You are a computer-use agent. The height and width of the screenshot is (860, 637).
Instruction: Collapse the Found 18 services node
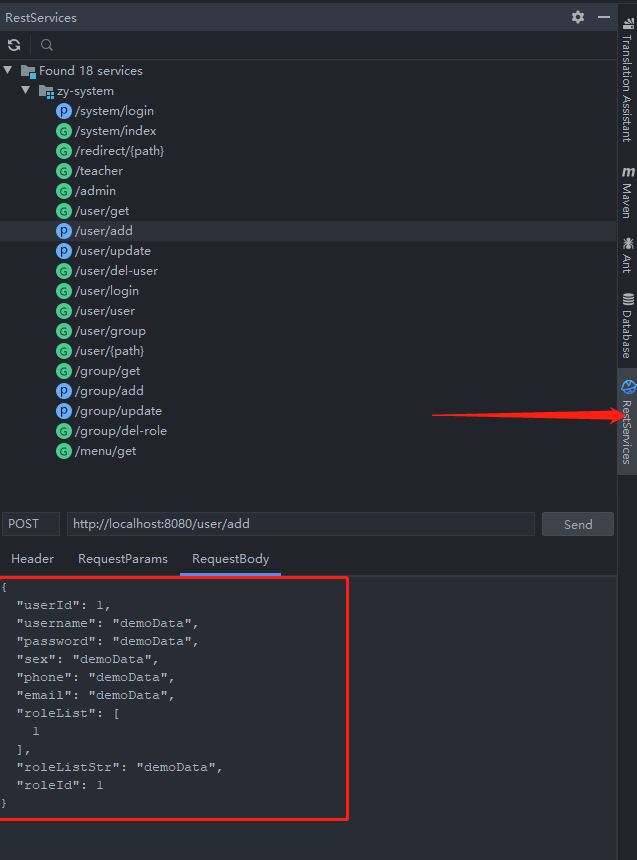click(8, 70)
